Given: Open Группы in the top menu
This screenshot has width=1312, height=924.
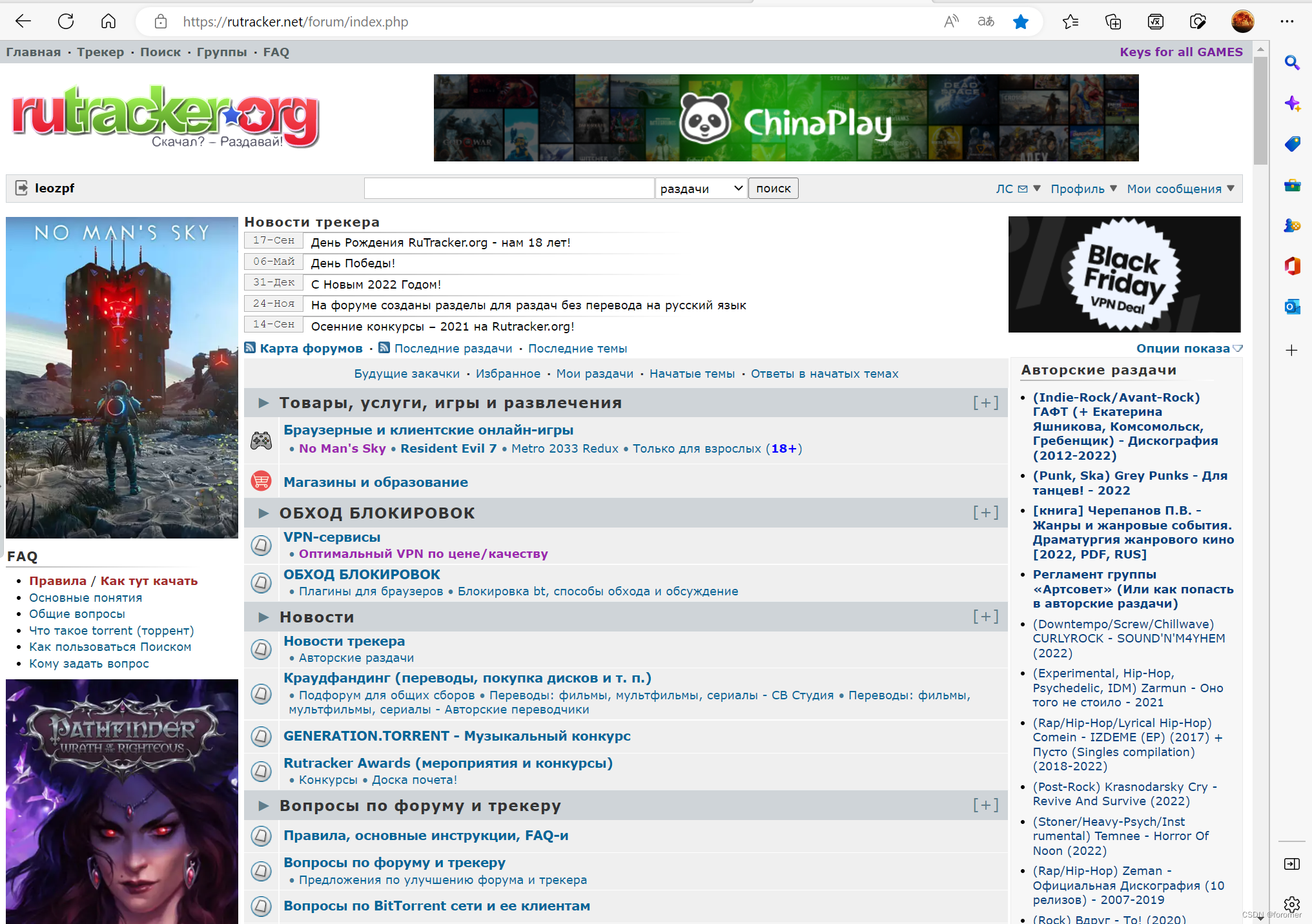Looking at the screenshot, I should click(x=222, y=52).
